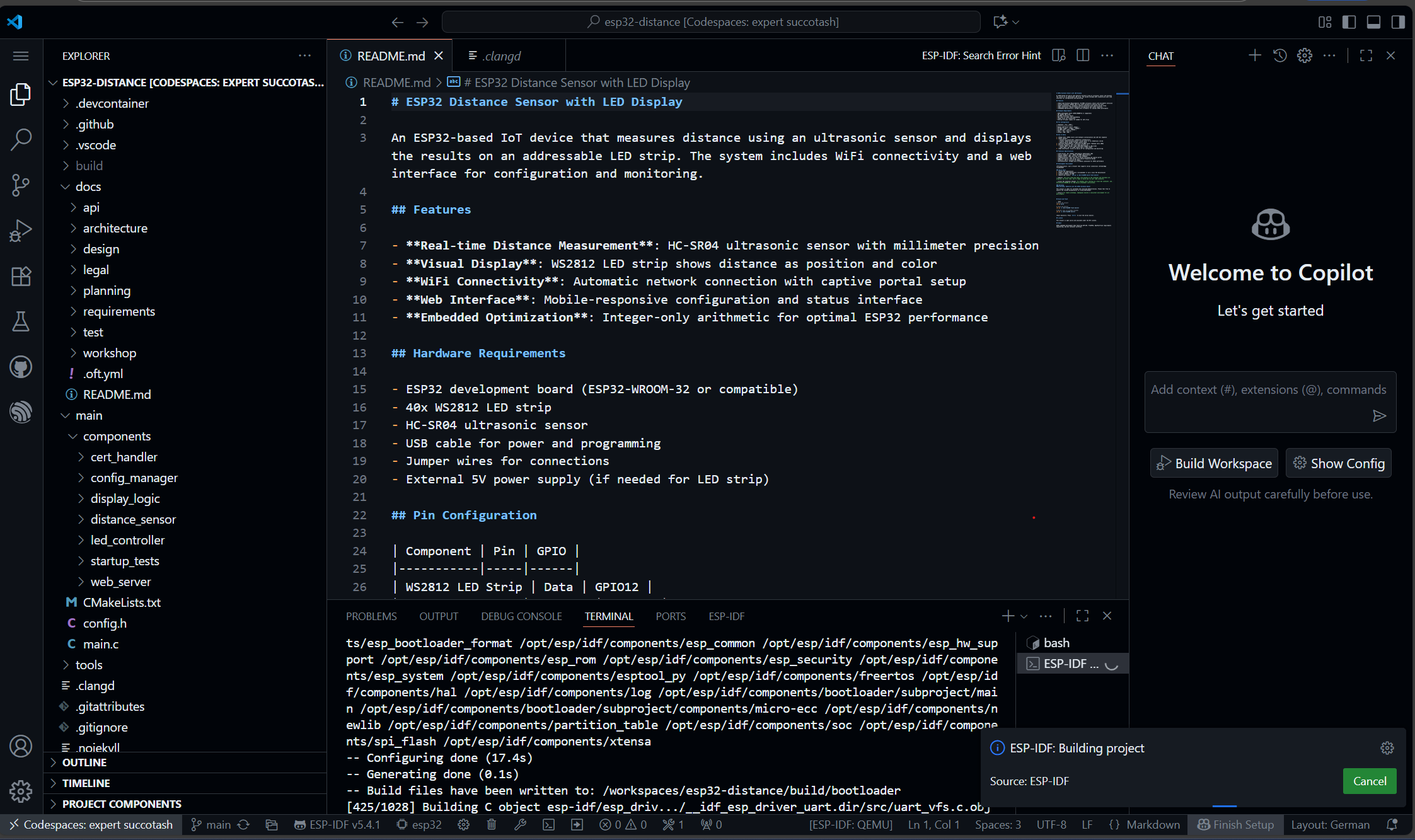Switch to the .clangd editor tab

[502, 56]
